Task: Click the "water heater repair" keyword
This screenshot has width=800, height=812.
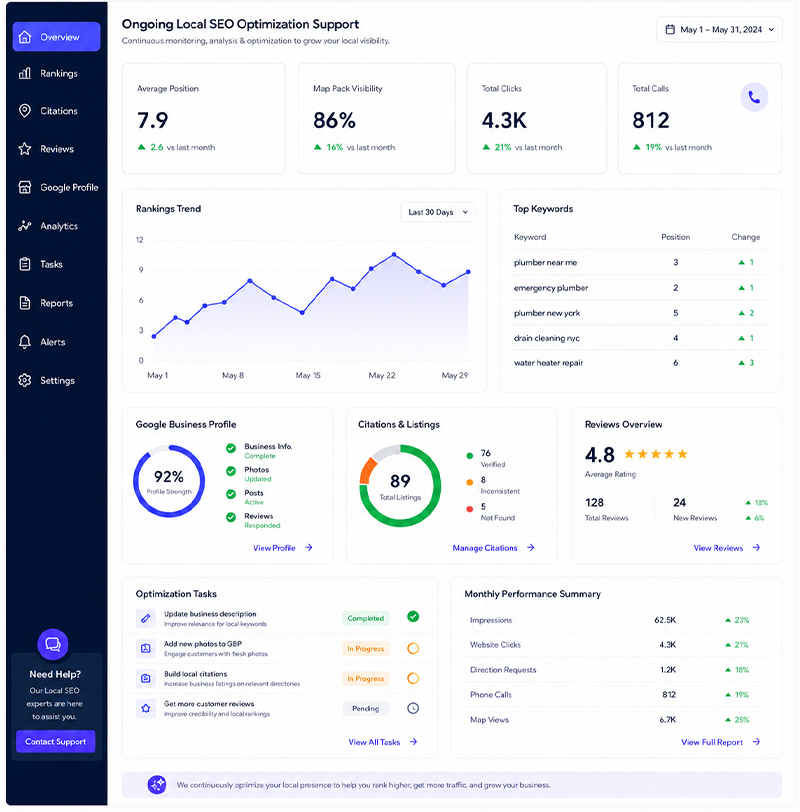Action: pyautogui.click(x=548, y=363)
